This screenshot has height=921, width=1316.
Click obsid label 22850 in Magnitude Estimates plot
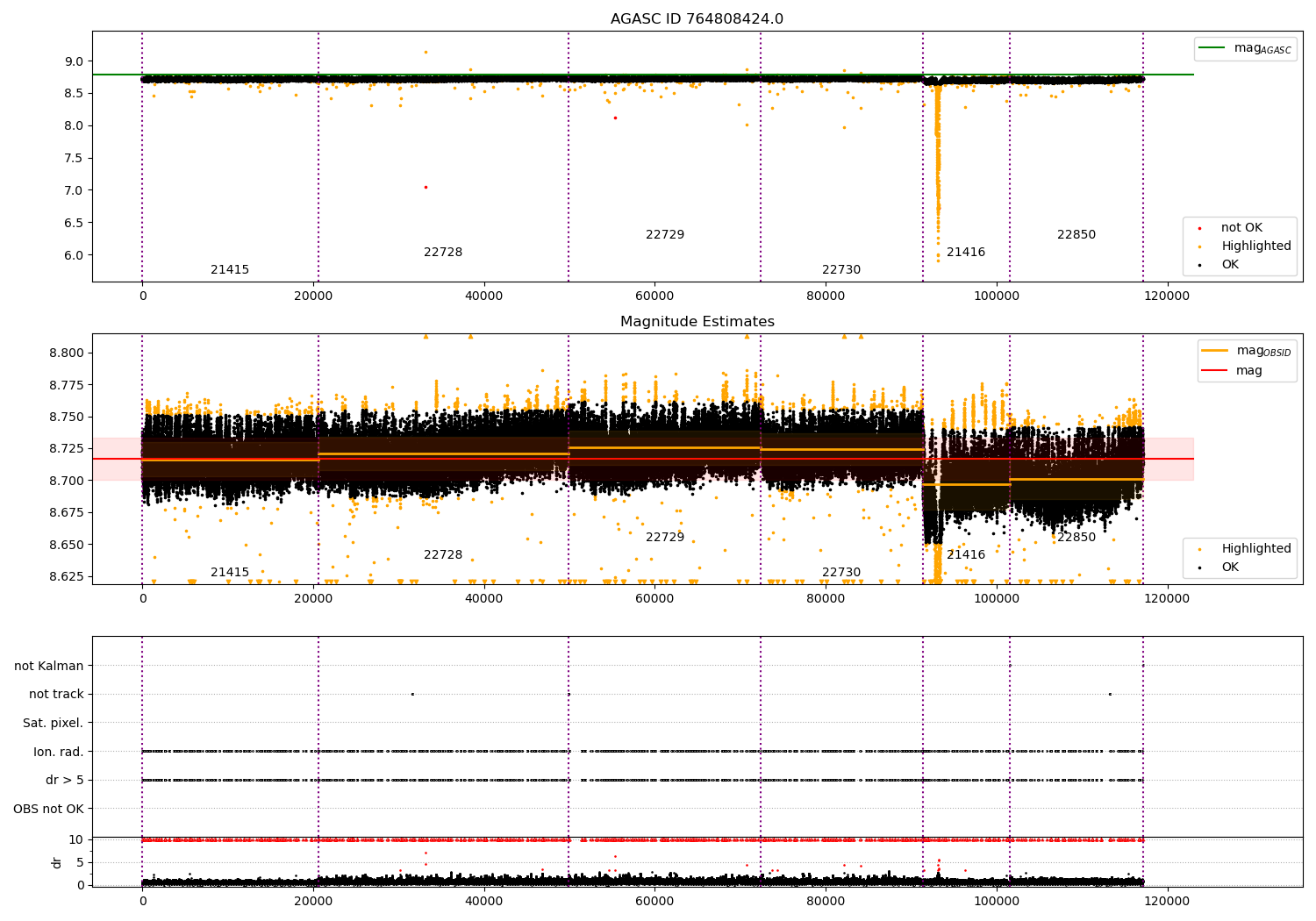[1076, 538]
